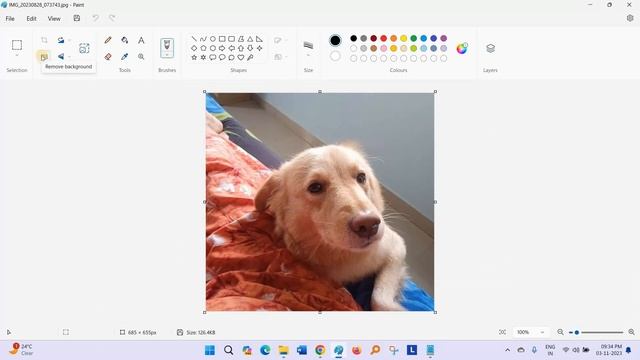Click the Crop image icon
The height and width of the screenshot is (360, 640).
(x=44, y=40)
